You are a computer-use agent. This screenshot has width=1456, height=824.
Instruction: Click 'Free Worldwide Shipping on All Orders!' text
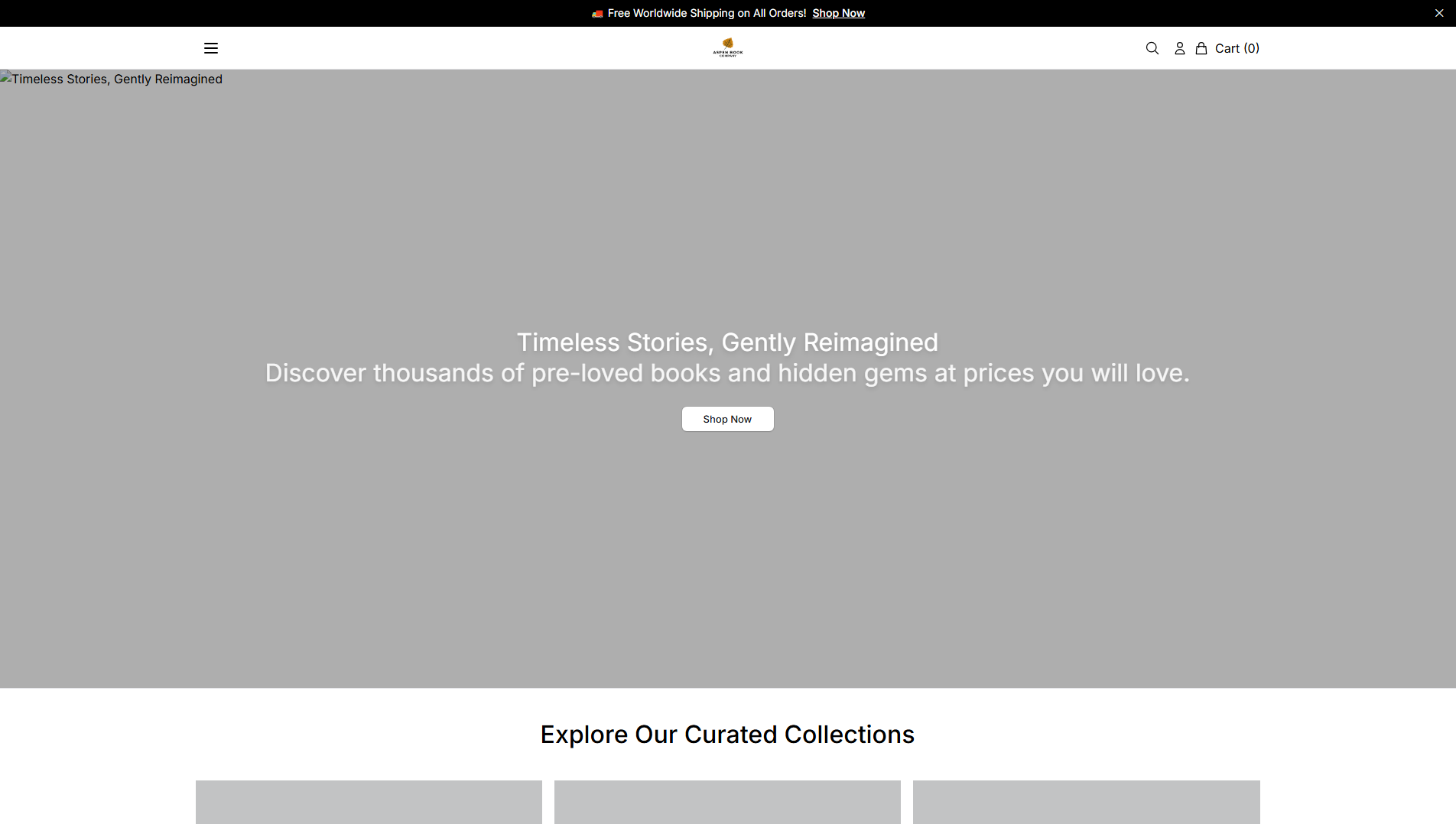[x=707, y=13]
